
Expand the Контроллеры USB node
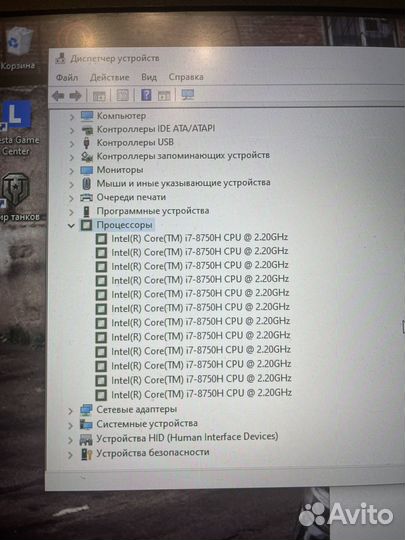click(72, 144)
